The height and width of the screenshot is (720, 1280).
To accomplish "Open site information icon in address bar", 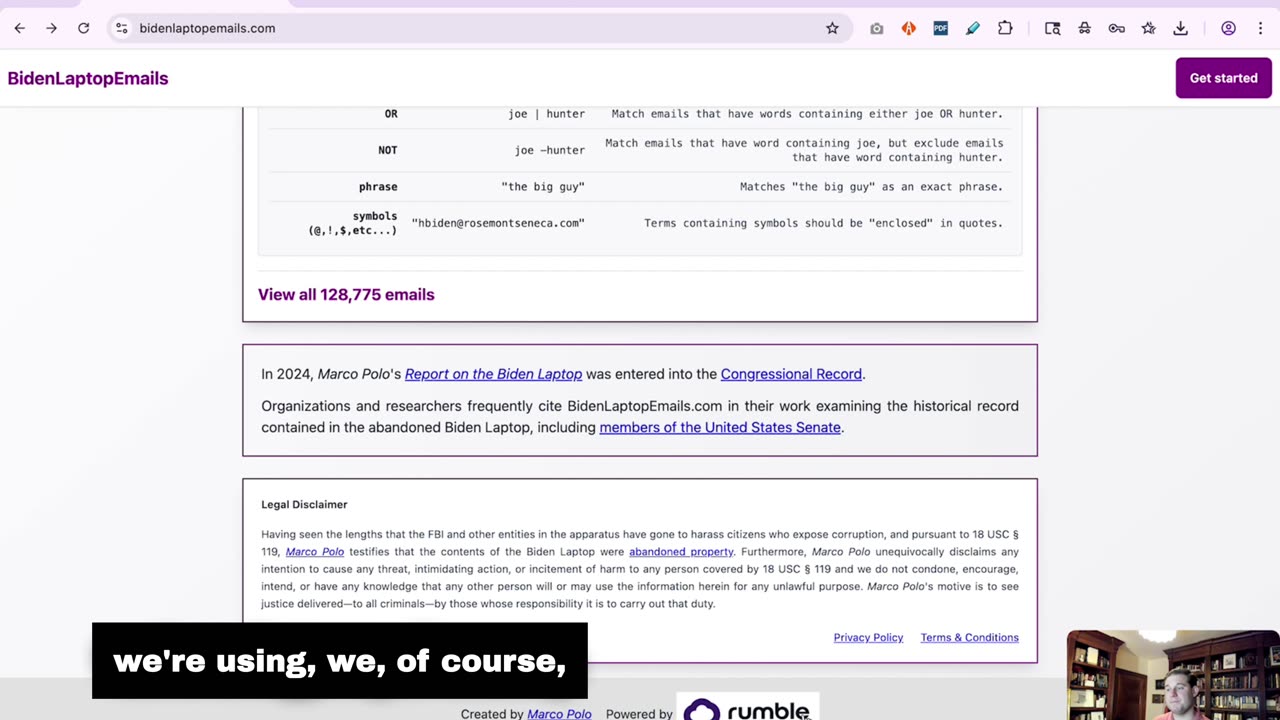I will pyautogui.click(x=122, y=28).
